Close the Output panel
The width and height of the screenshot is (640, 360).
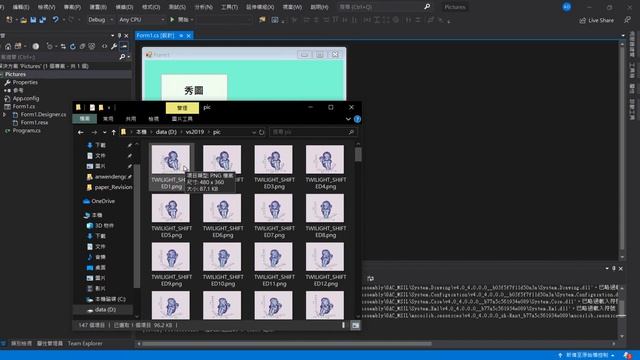[x=621, y=268]
